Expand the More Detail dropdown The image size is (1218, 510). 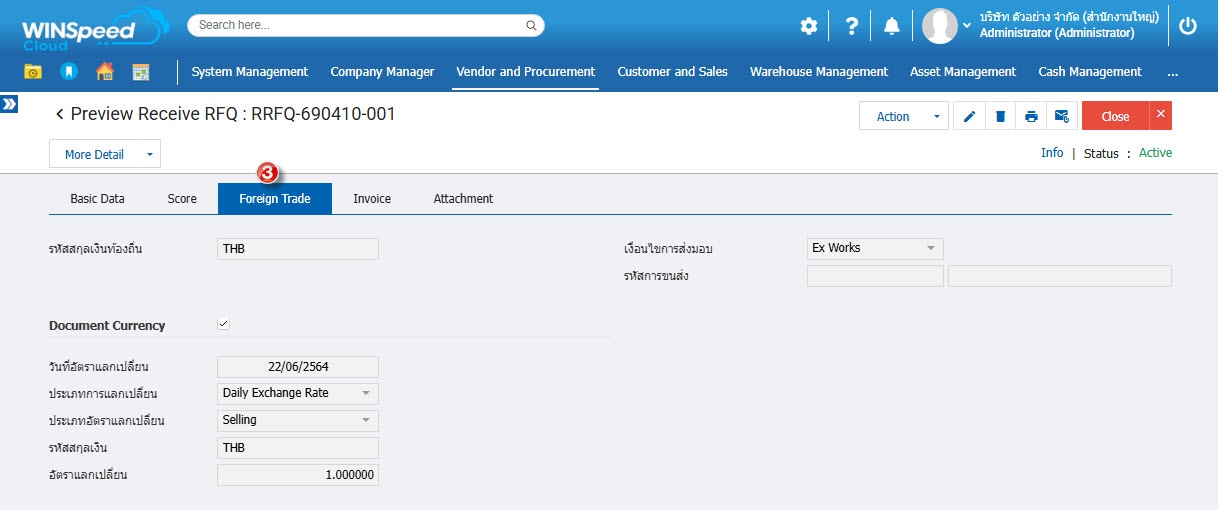click(x=104, y=154)
